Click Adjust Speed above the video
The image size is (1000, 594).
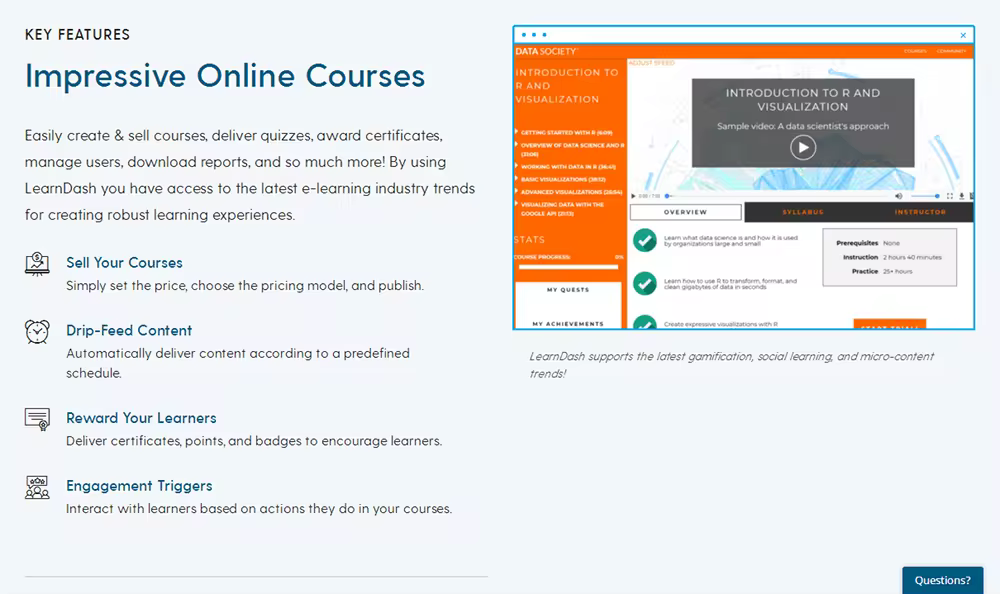point(652,63)
